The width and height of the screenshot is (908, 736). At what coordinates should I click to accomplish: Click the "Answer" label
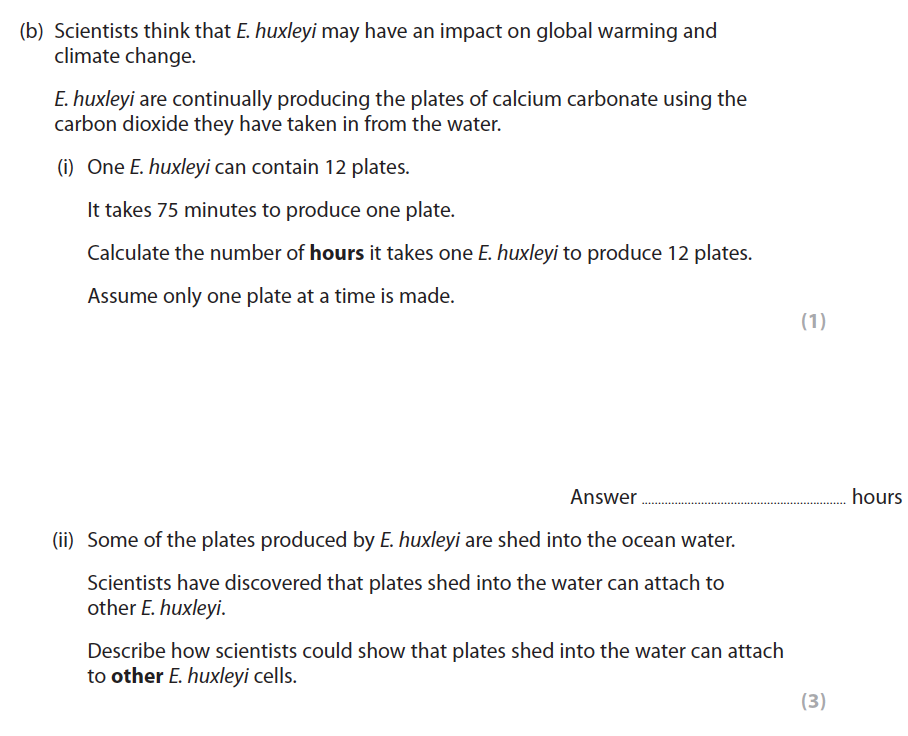pyautogui.click(x=603, y=497)
